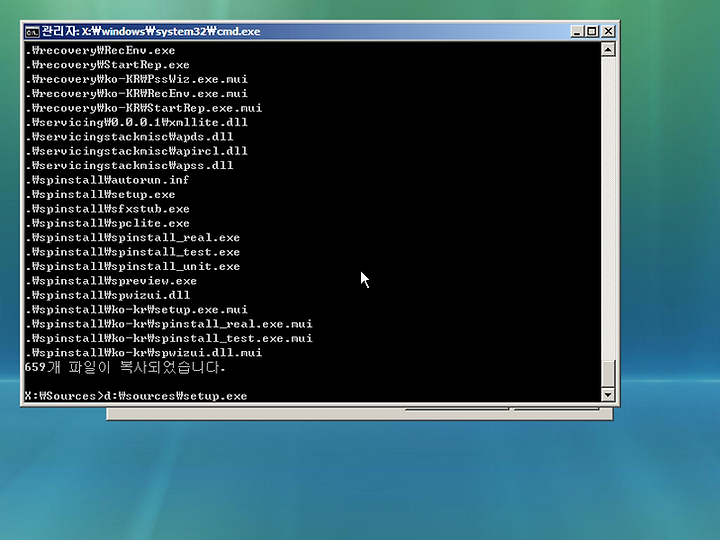Click the line spinstall\spinstall_test.exe
This screenshot has height=540, width=720.
click(133, 252)
